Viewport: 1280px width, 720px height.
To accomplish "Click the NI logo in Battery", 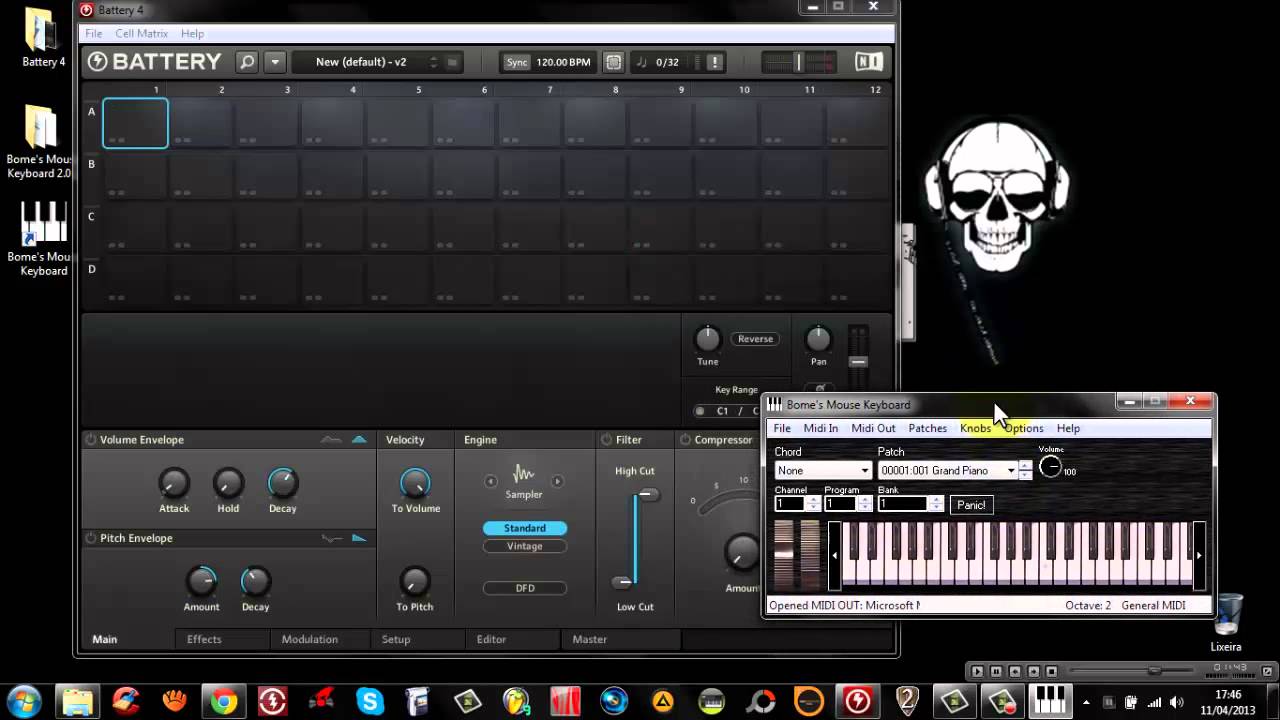I will pyautogui.click(x=869, y=62).
